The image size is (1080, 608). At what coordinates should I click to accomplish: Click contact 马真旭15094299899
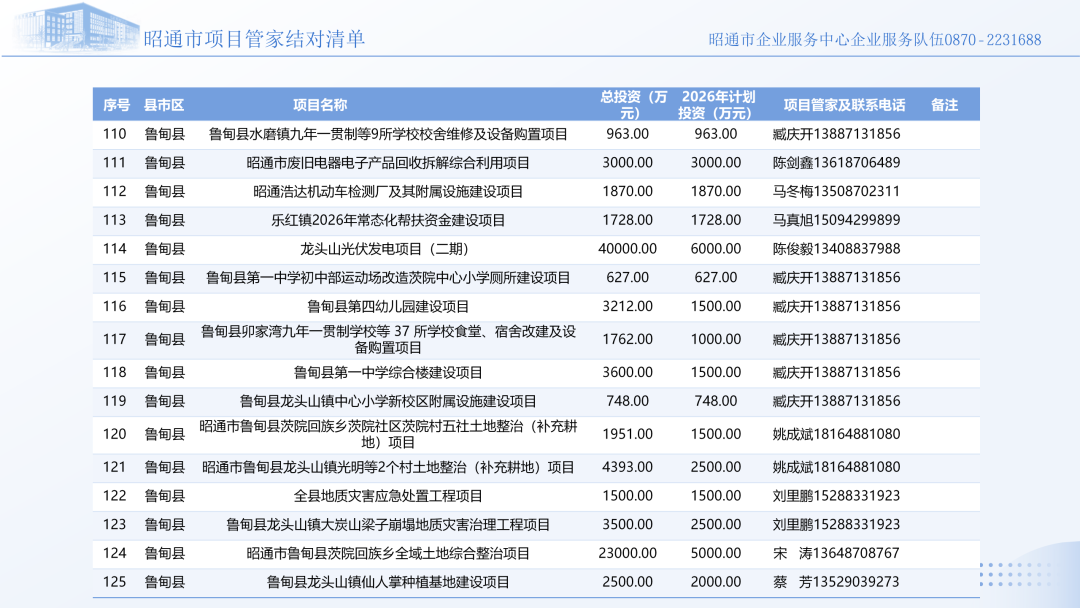click(x=836, y=220)
